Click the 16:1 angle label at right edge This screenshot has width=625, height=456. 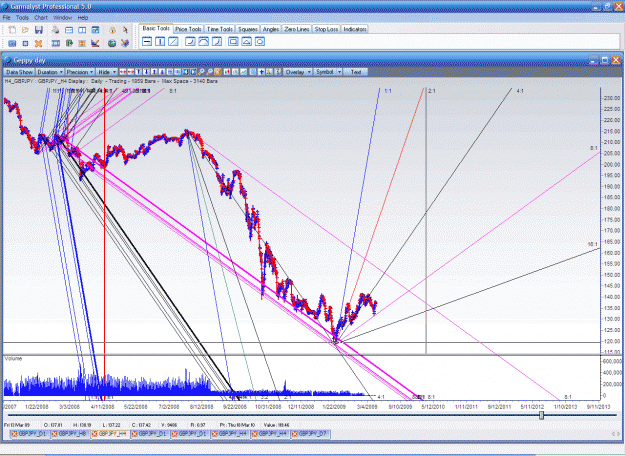[593, 244]
